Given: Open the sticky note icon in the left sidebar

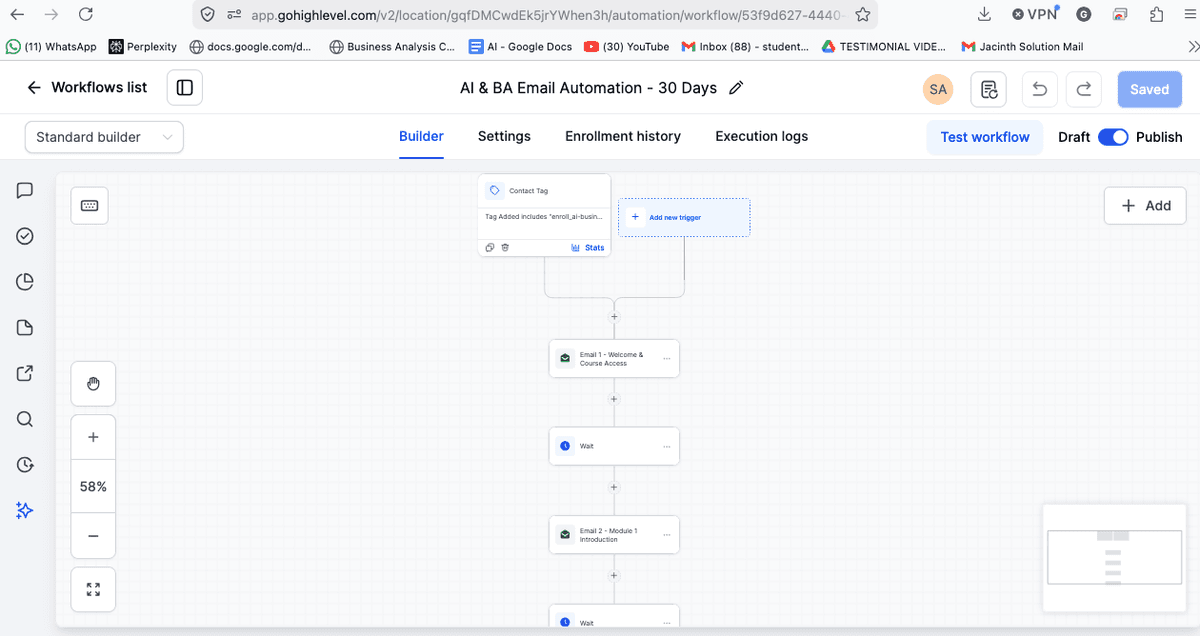Looking at the screenshot, I should point(25,328).
